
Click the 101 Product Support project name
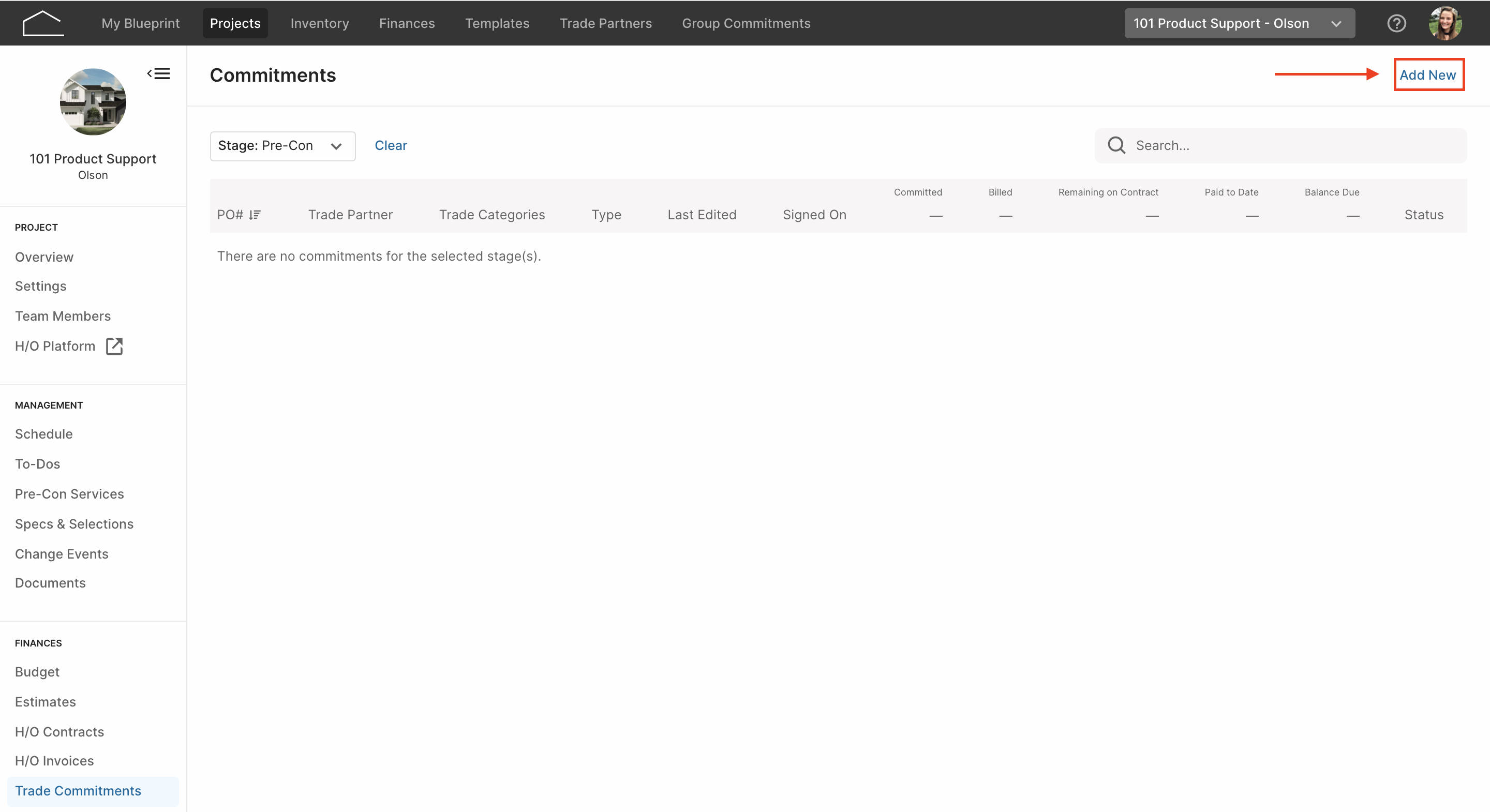coord(93,159)
